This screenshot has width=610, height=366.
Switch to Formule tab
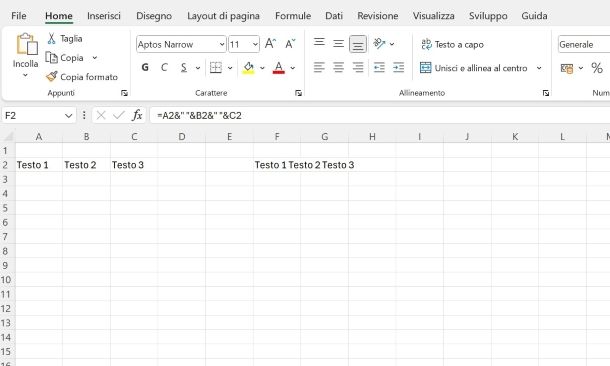pyautogui.click(x=293, y=16)
